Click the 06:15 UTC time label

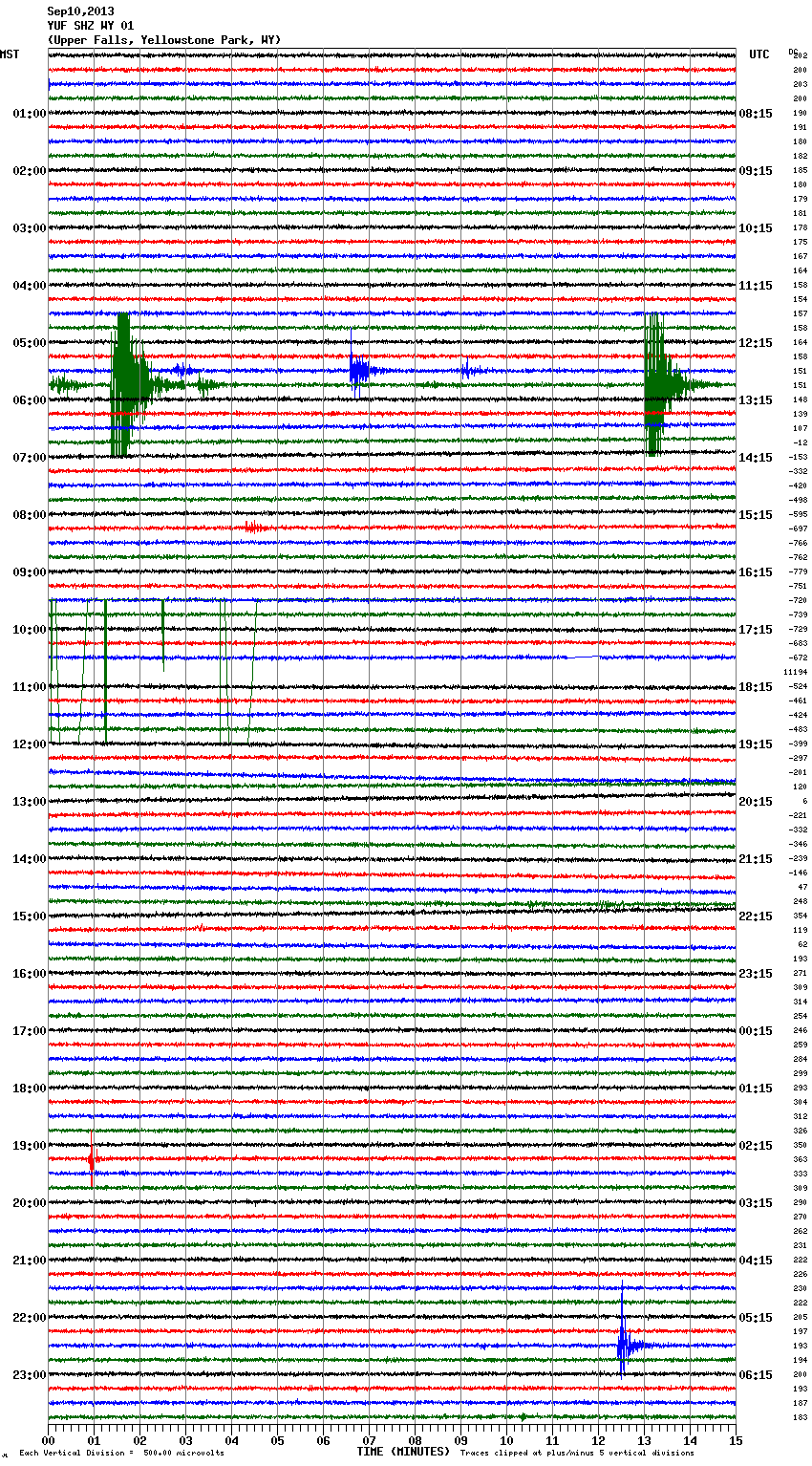tap(756, 1375)
